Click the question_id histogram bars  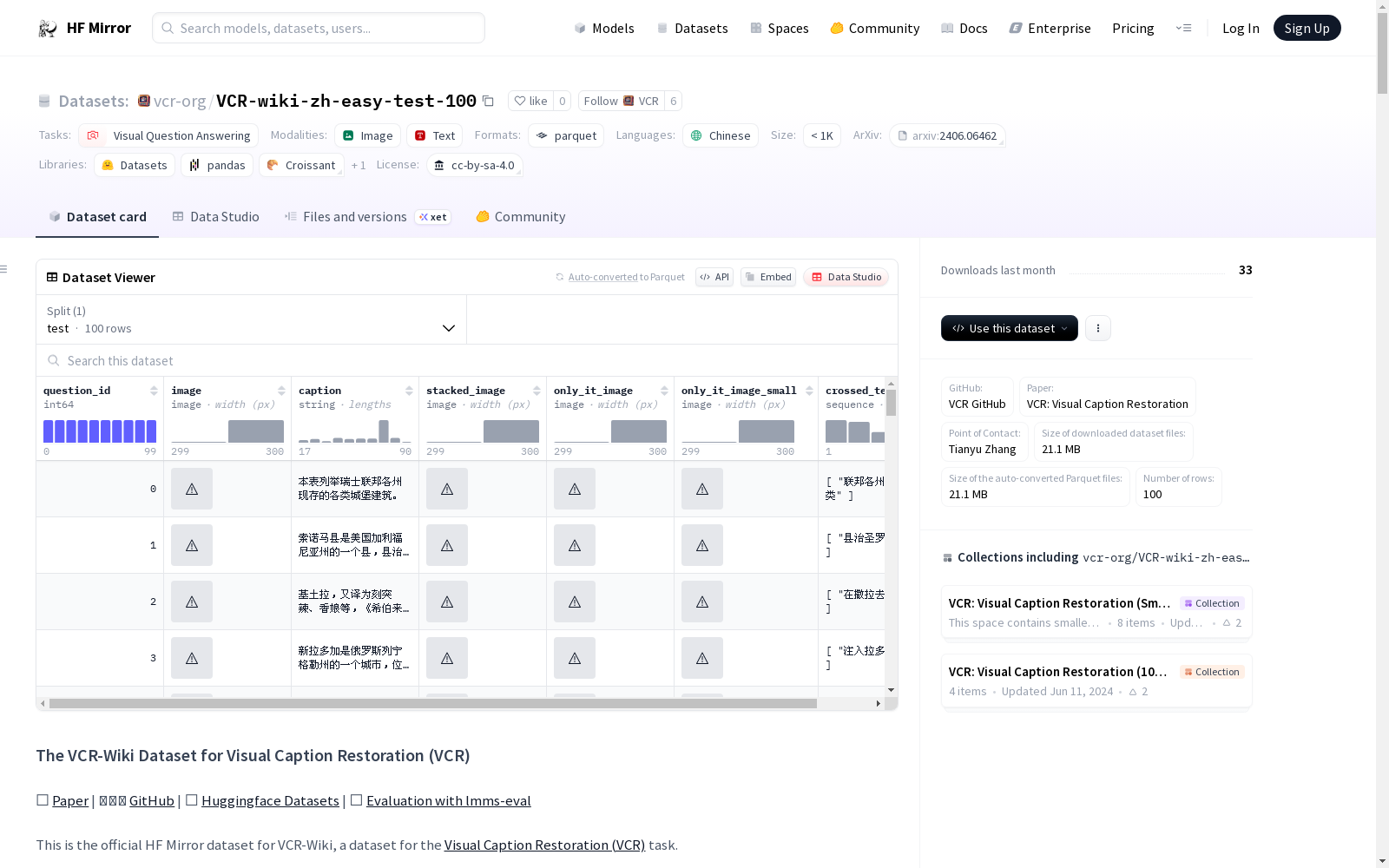[100, 431]
